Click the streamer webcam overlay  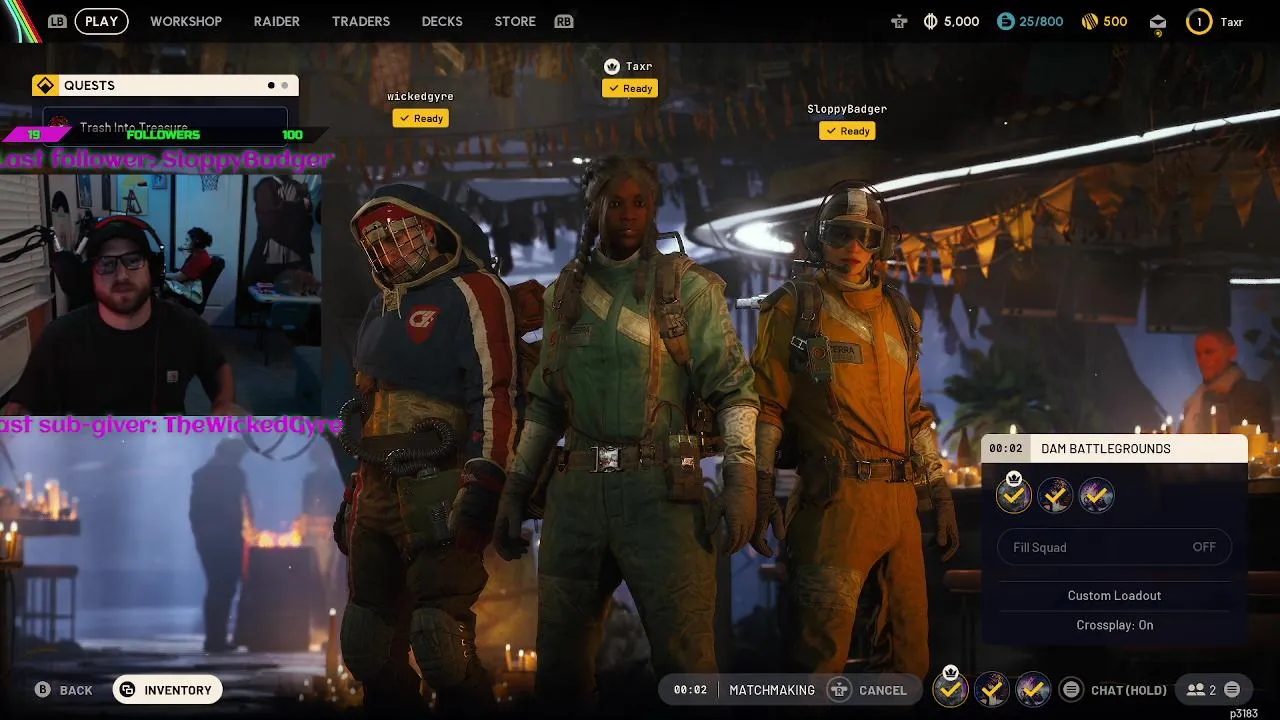coord(160,293)
